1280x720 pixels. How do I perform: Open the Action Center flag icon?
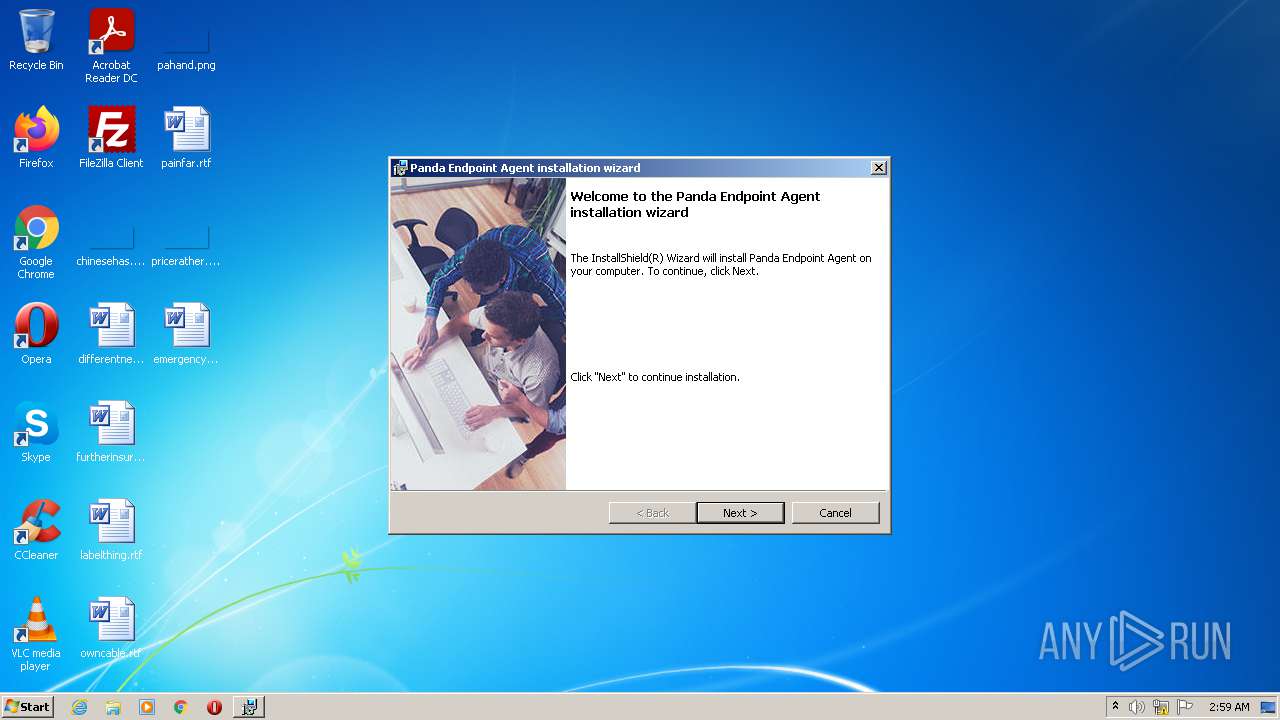[x=1185, y=707]
